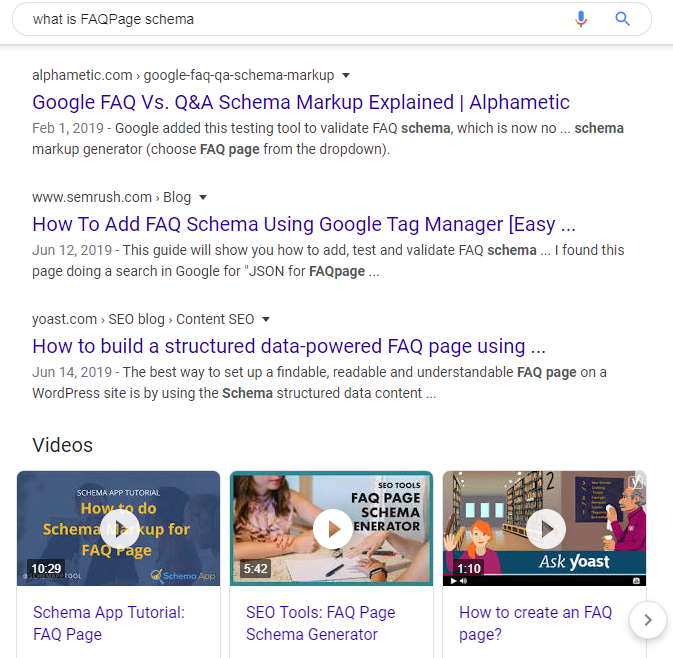Play the FAQ Page Schema Generator video thumbnail
Screen dimensions: 673x658
331,528
